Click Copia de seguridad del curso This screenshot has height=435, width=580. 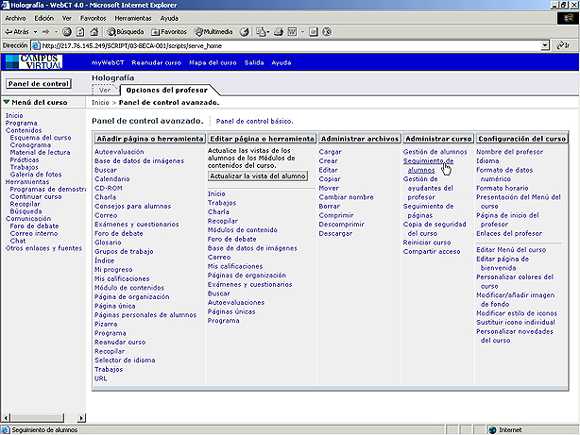(x=435, y=229)
